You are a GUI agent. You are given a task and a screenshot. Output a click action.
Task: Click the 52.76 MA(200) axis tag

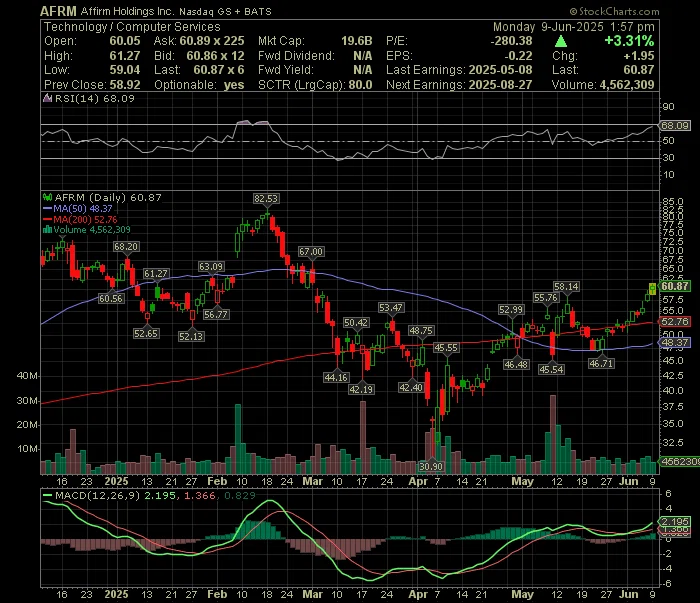point(675,322)
